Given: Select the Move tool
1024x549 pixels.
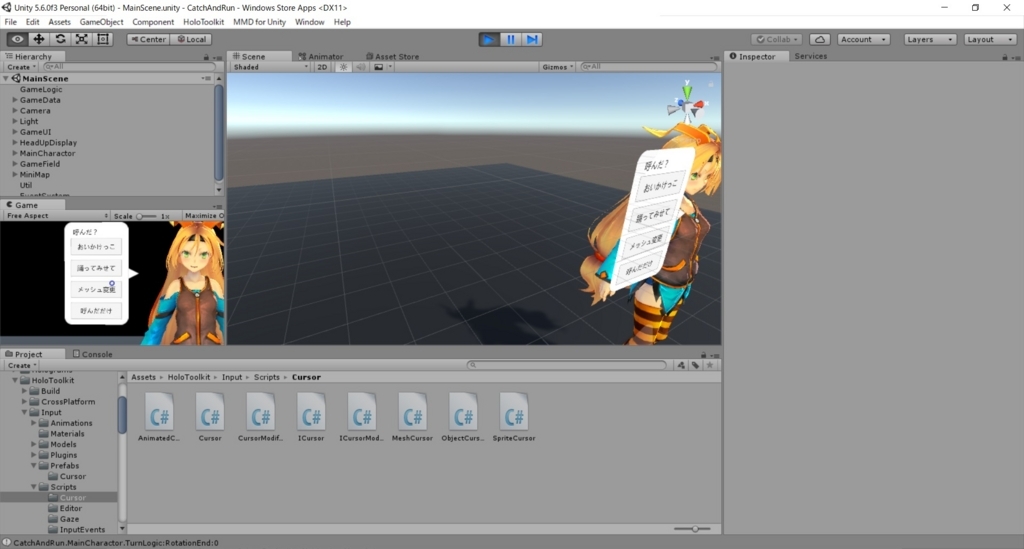Looking at the screenshot, I should [x=39, y=39].
